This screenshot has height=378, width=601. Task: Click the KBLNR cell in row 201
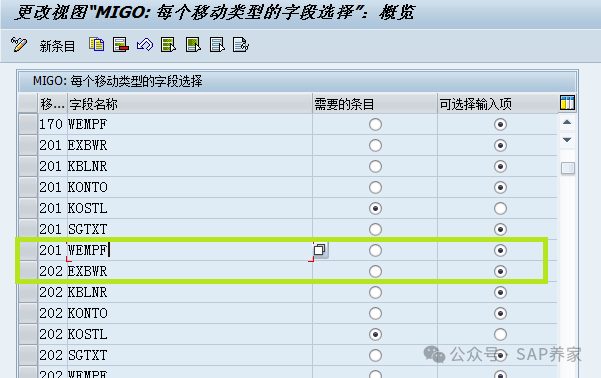(x=190, y=166)
